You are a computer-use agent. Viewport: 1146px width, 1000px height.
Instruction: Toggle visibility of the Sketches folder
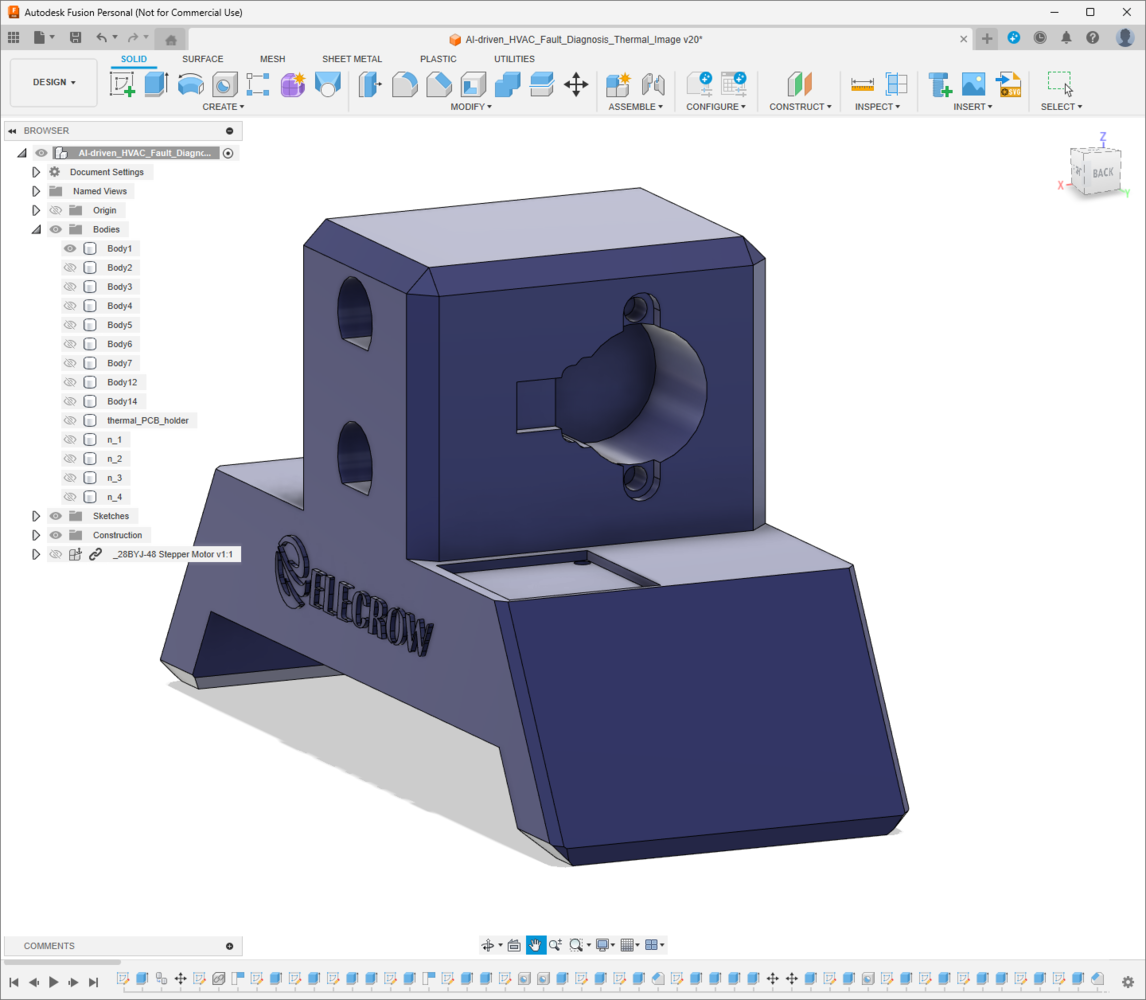(56, 516)
